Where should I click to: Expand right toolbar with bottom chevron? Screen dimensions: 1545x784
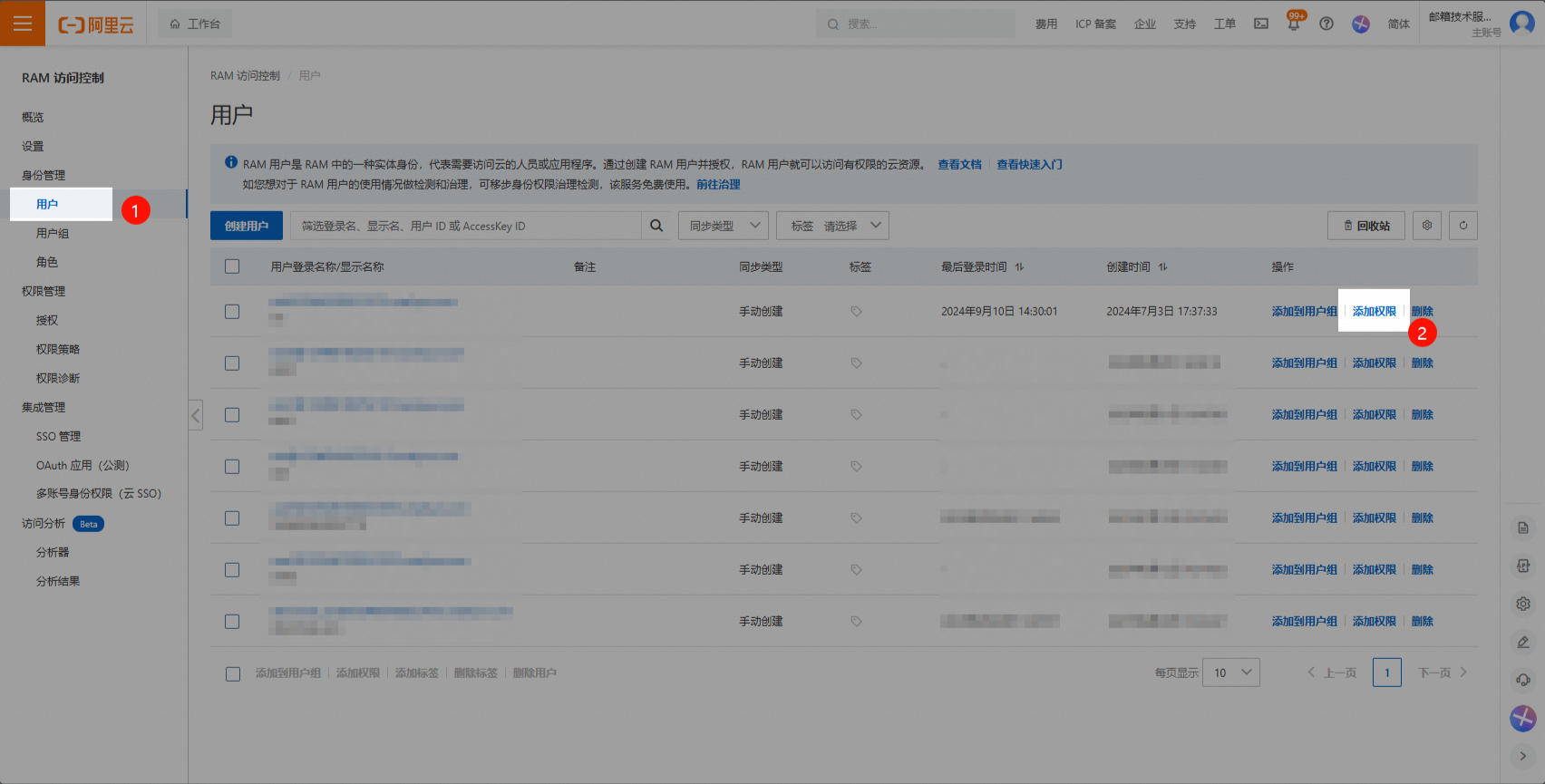1523,756
